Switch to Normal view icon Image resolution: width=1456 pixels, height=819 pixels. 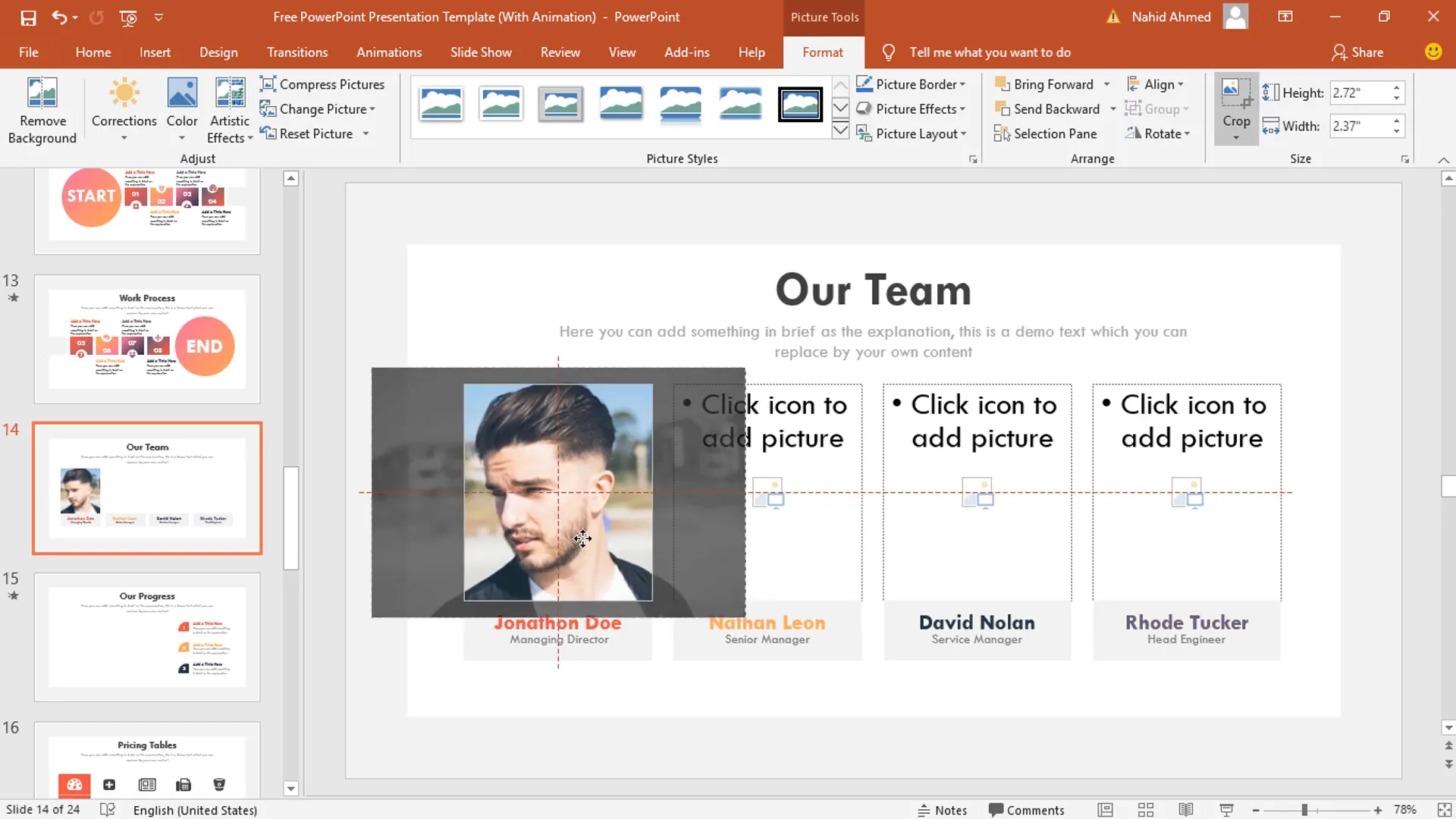(x=1106, y=810)
